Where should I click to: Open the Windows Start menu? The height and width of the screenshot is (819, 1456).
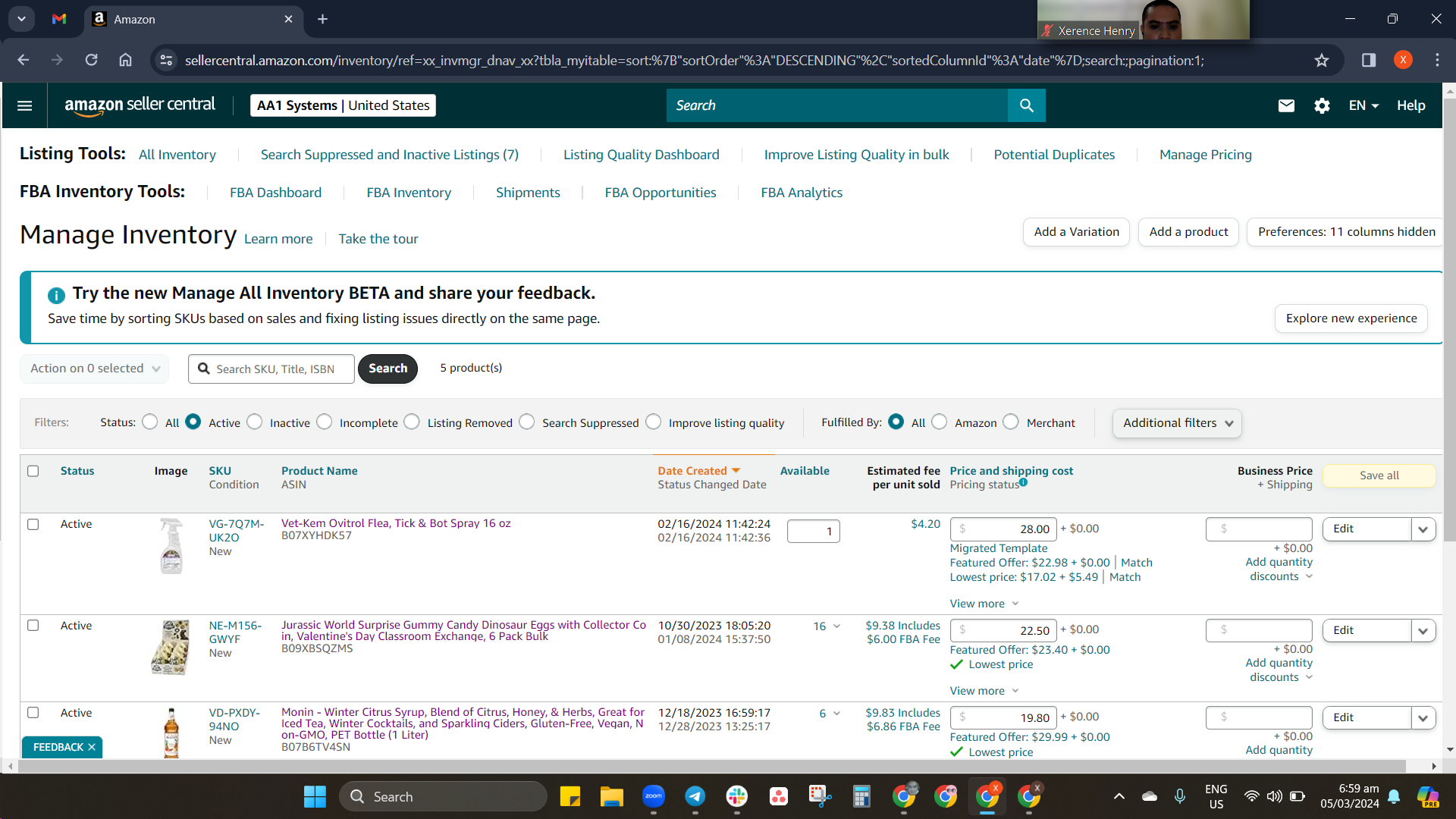(x=315, y=796)
